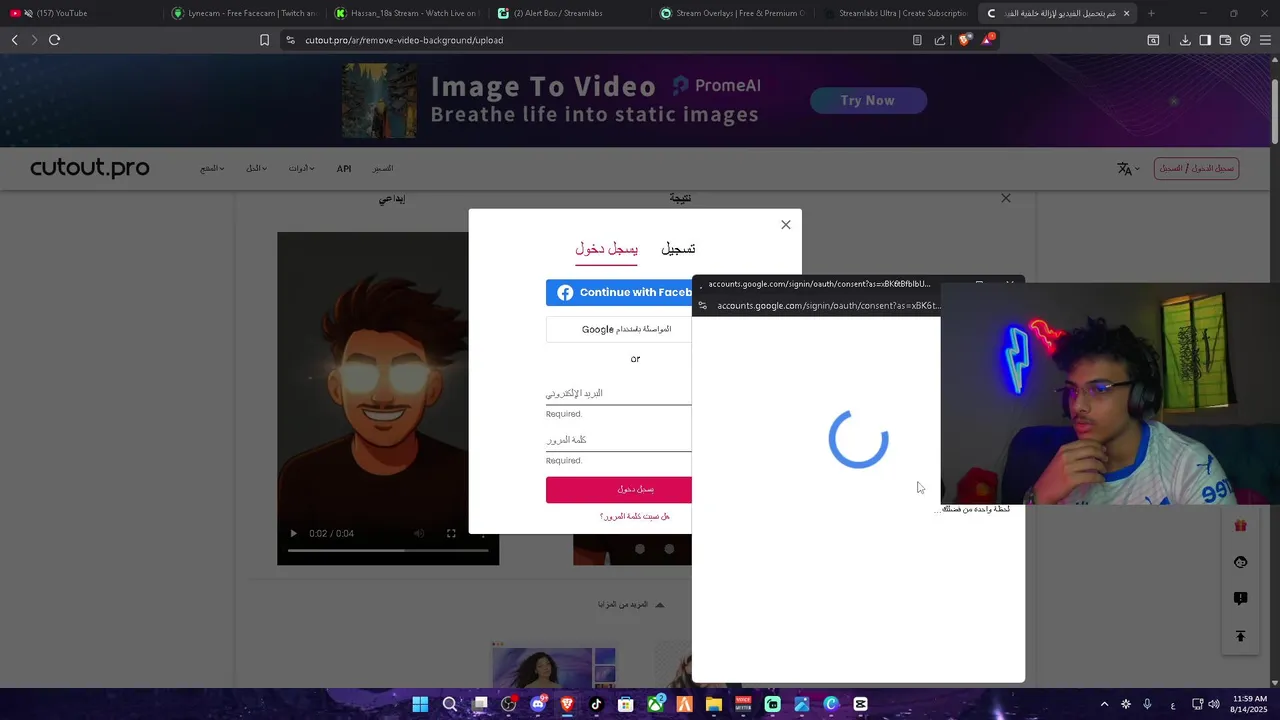This screenshot has height=720, width=1280.
Task: Open the API menu item
Action: [x=344, y=168]
